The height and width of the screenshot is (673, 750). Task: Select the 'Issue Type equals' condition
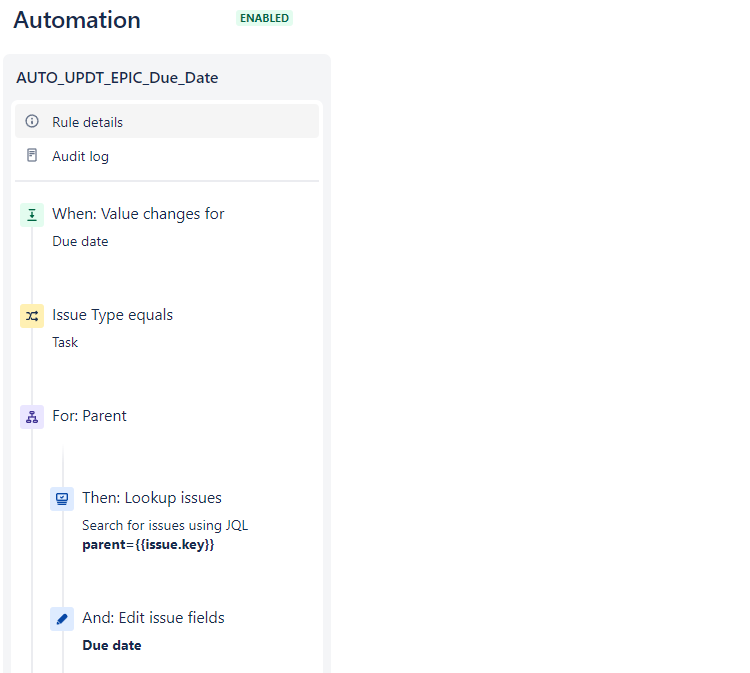pyautogui.click(x=112, y=315)
